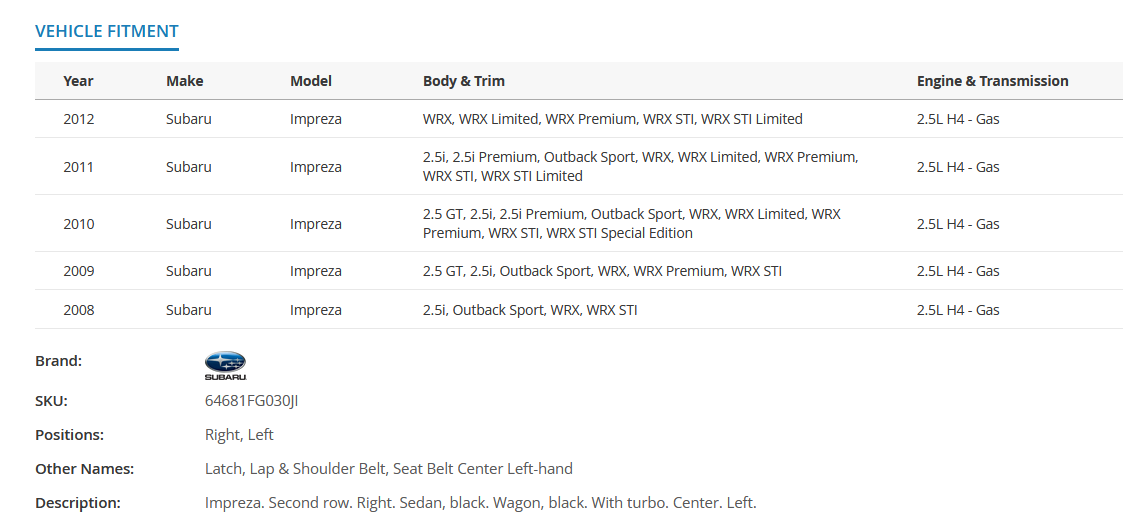The width and height of the screenshot is (1123, 517).
Task: Select the 2011 Subaru Impreza row
Action: pos(579,166)
